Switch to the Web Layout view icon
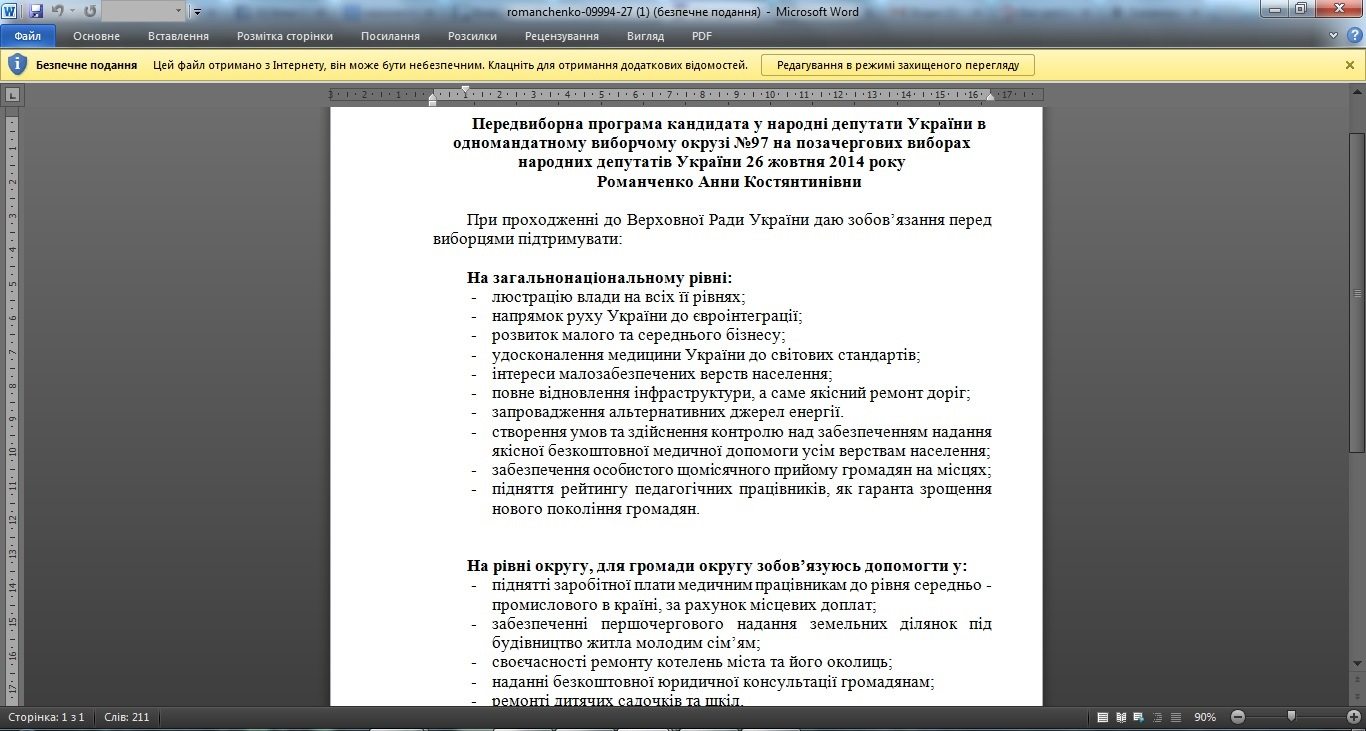The image size is (1366, 731). tap(1137, 717)
